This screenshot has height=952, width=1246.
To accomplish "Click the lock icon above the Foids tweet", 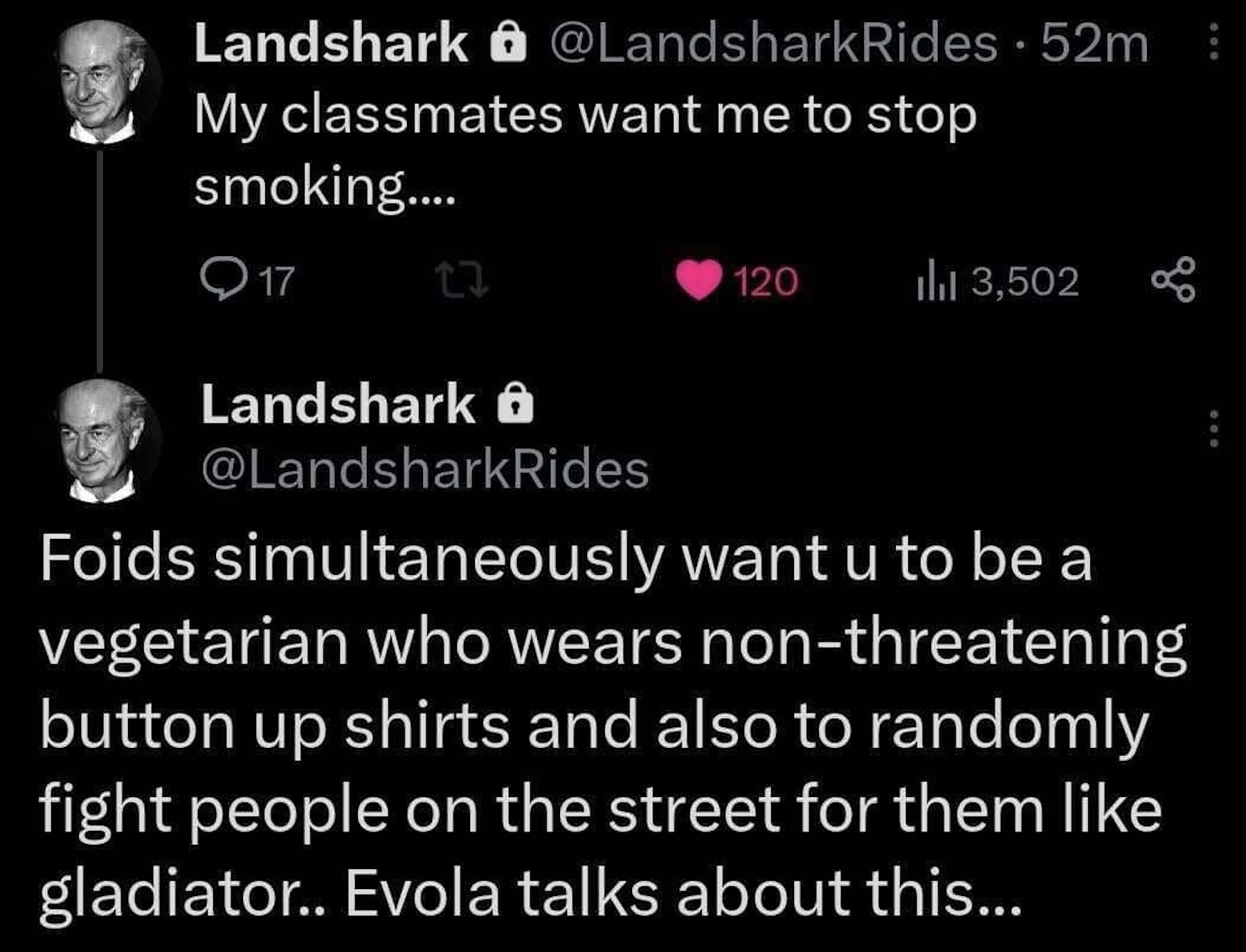I will (516, 405).
